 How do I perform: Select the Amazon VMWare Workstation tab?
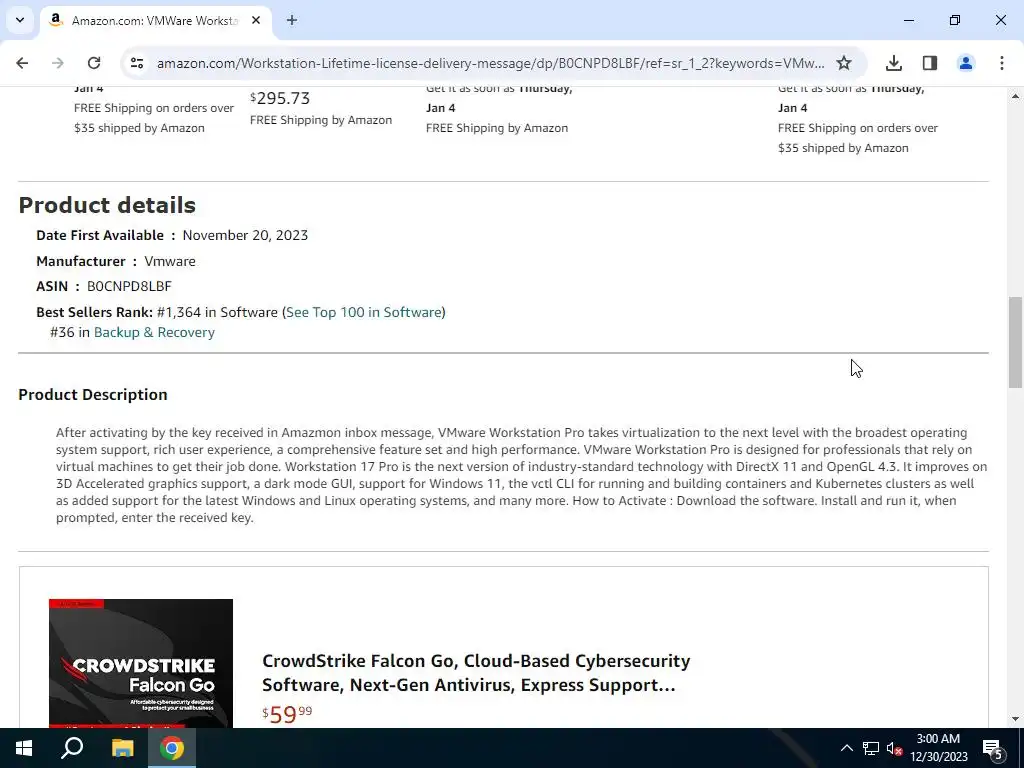tap(155, 21)
